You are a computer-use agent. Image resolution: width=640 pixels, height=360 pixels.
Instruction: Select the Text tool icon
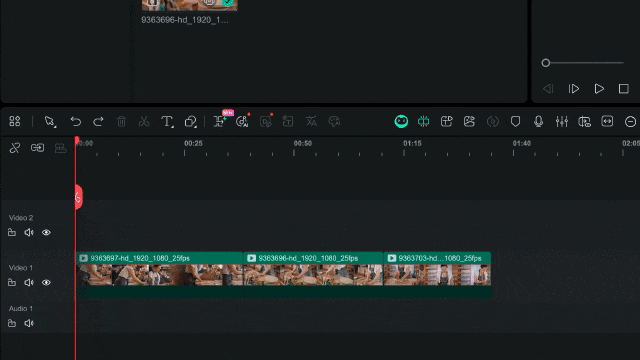click(167, 121)
